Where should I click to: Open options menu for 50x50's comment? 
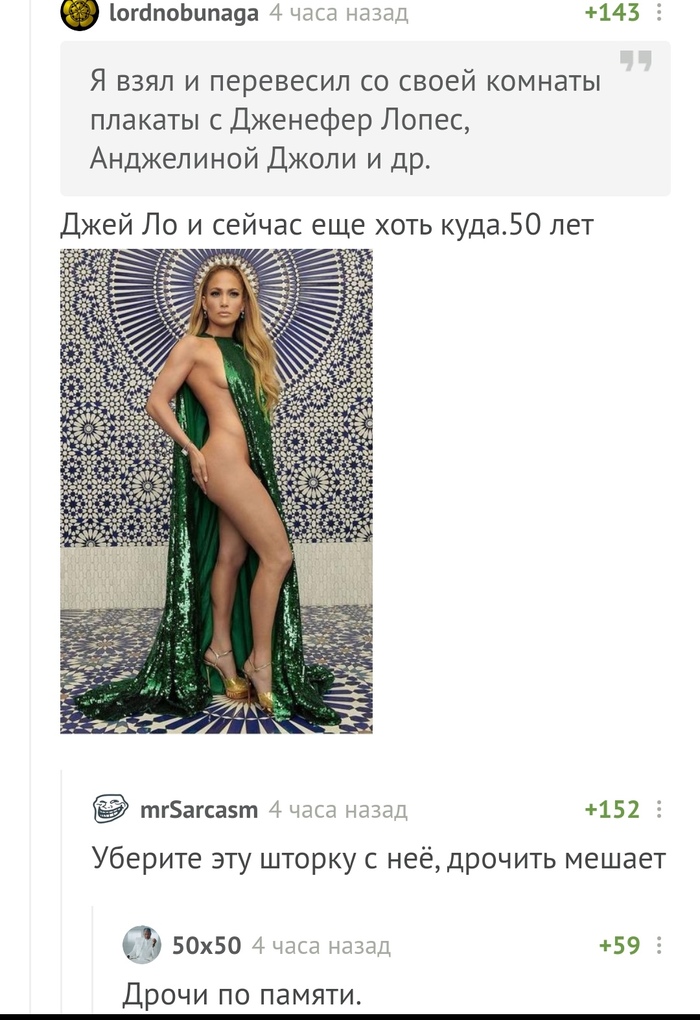[x=659, y=945]
